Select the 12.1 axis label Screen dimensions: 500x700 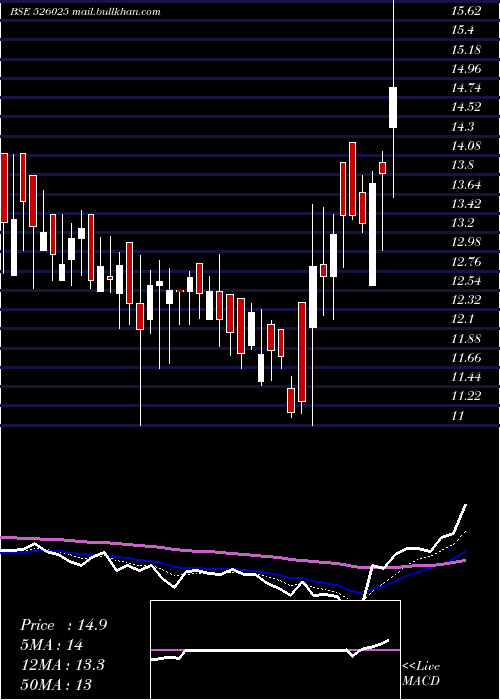(462, 319)
